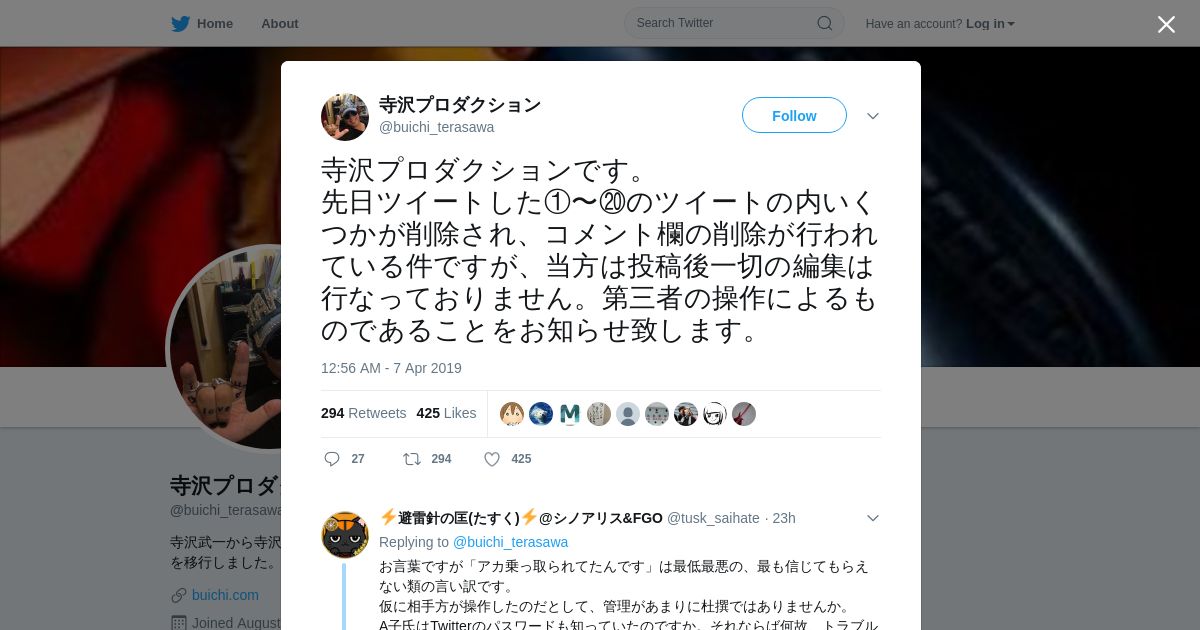Expand the reply options chevron
The image size is (1200, 630).
tap(873, 518)
